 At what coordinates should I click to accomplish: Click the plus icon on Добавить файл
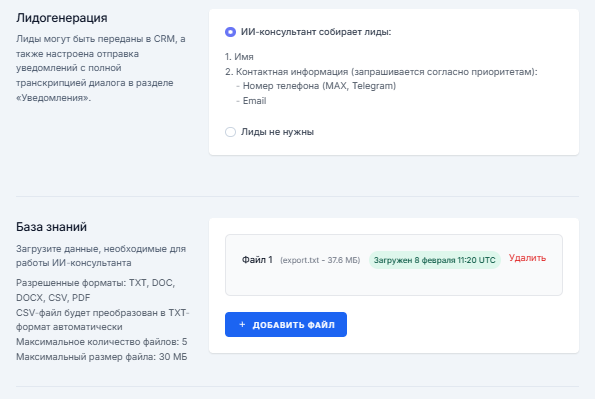click(x=242, y=325)
